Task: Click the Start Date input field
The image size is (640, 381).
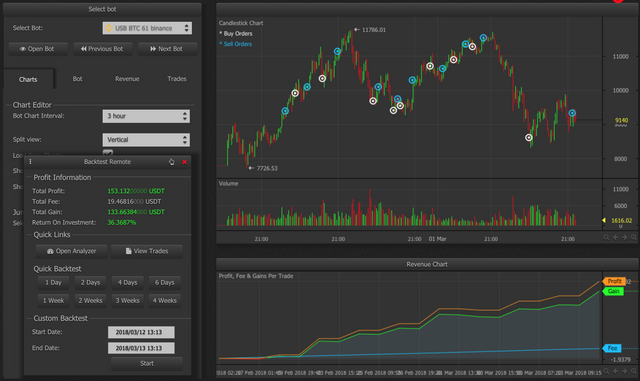Action: point(141,332)
